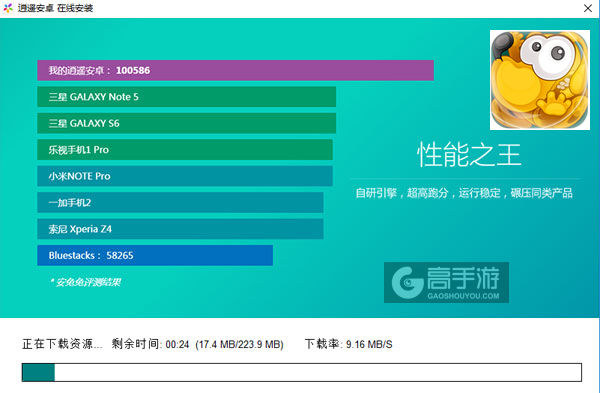Click the remaining time 00:24 value

(177, 344)
